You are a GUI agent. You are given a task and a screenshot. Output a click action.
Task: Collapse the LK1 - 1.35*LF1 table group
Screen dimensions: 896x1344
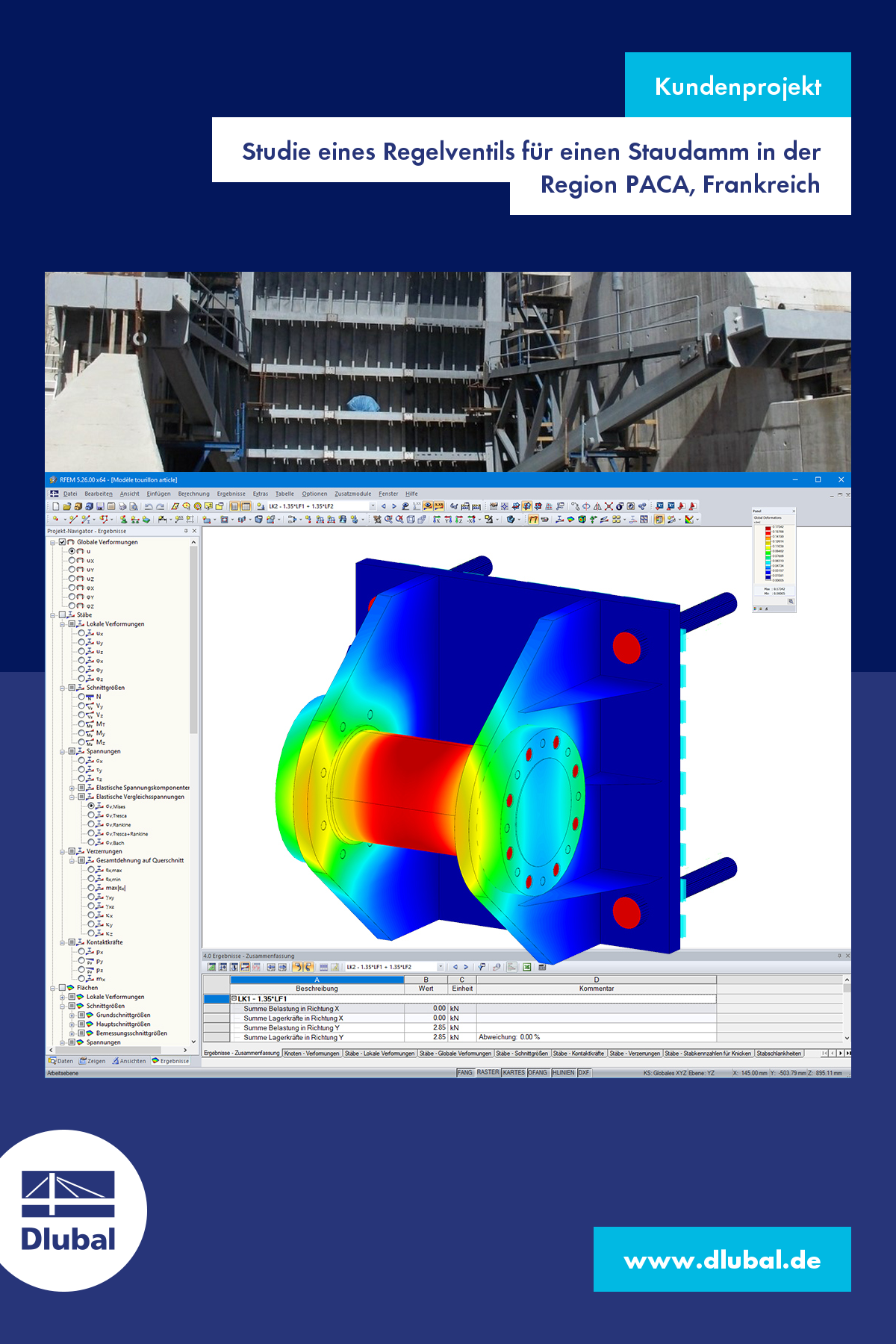[234, 998]
